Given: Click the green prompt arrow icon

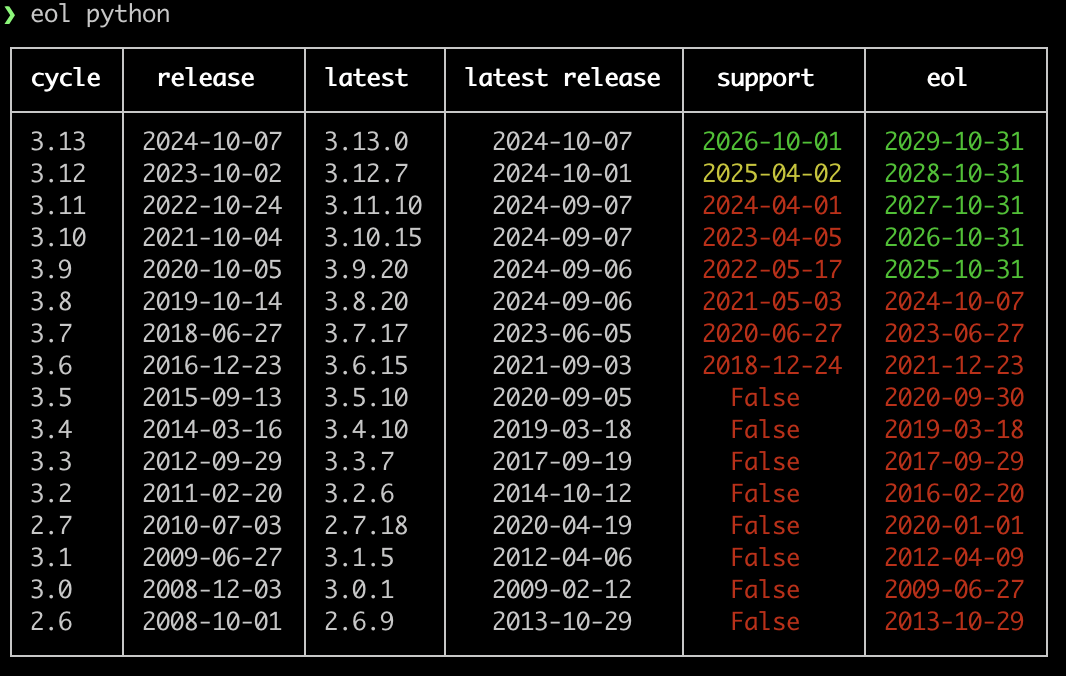Looking at the screenshot, I should pyautogui.click(x=10, y=14).
